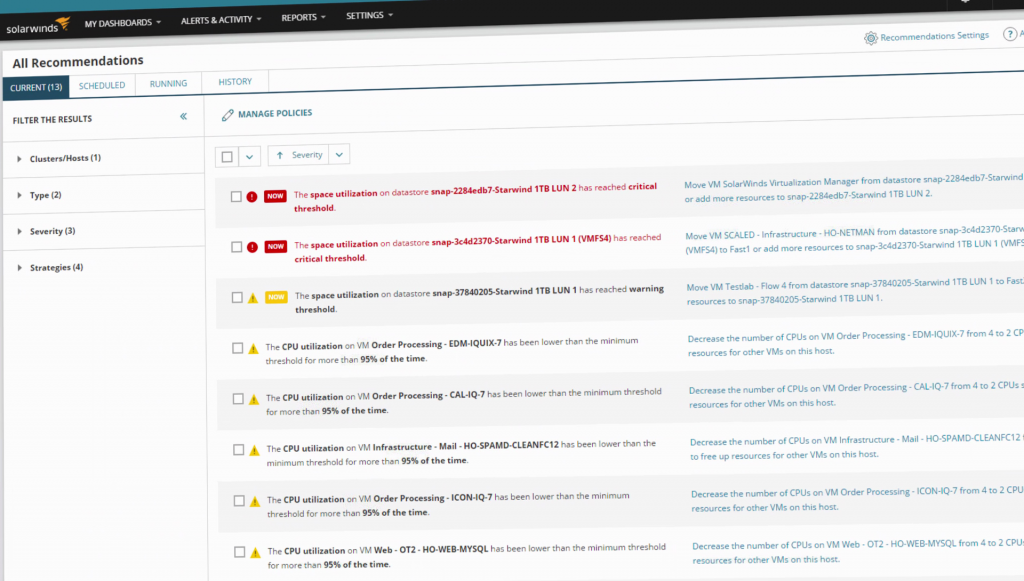The height and width of the screenshot is (581, 1024).
Task: Check the CAL-IQ-7 CPU recommendation
Action: tap(238, 399)
